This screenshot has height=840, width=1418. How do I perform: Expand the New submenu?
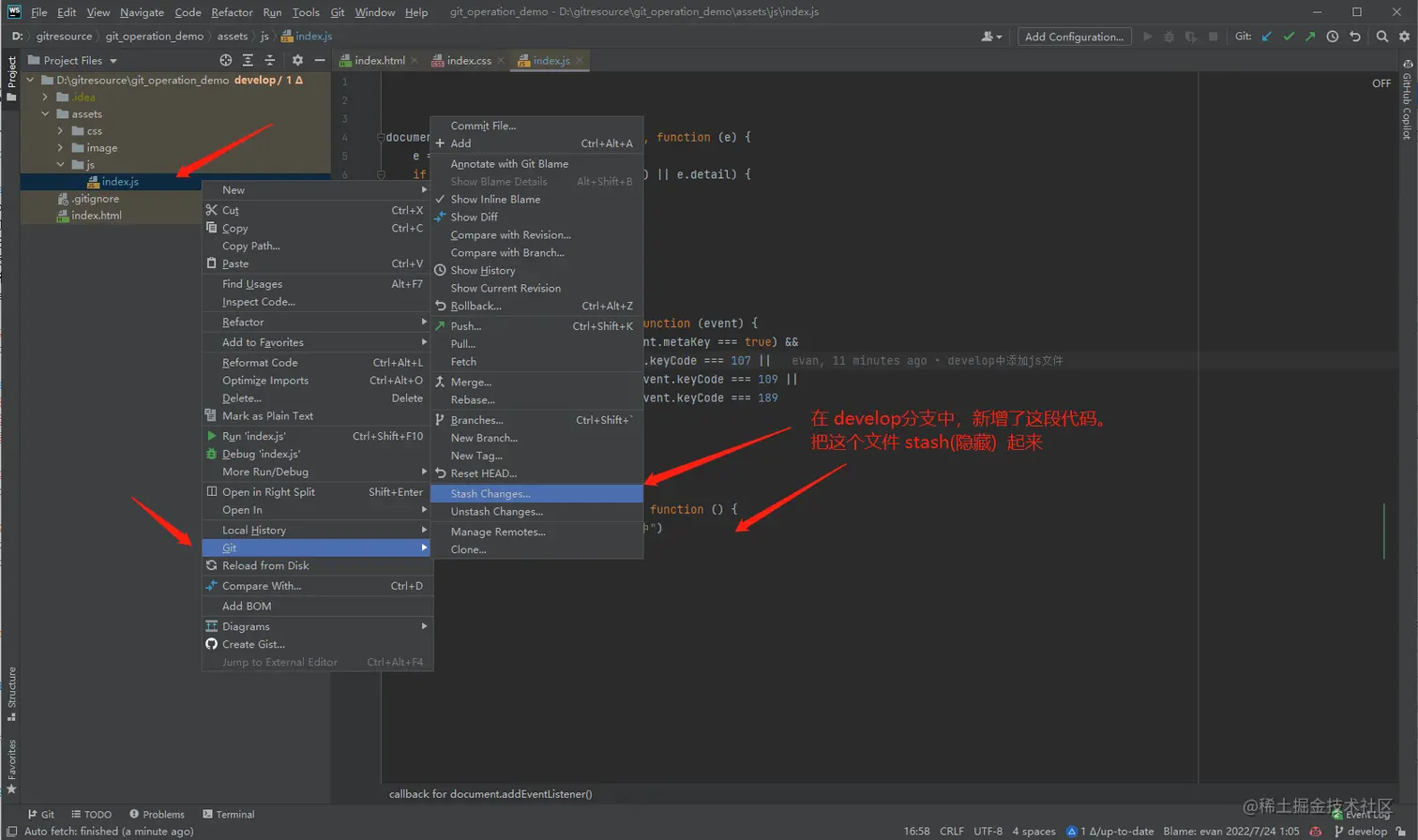(316, 189)
